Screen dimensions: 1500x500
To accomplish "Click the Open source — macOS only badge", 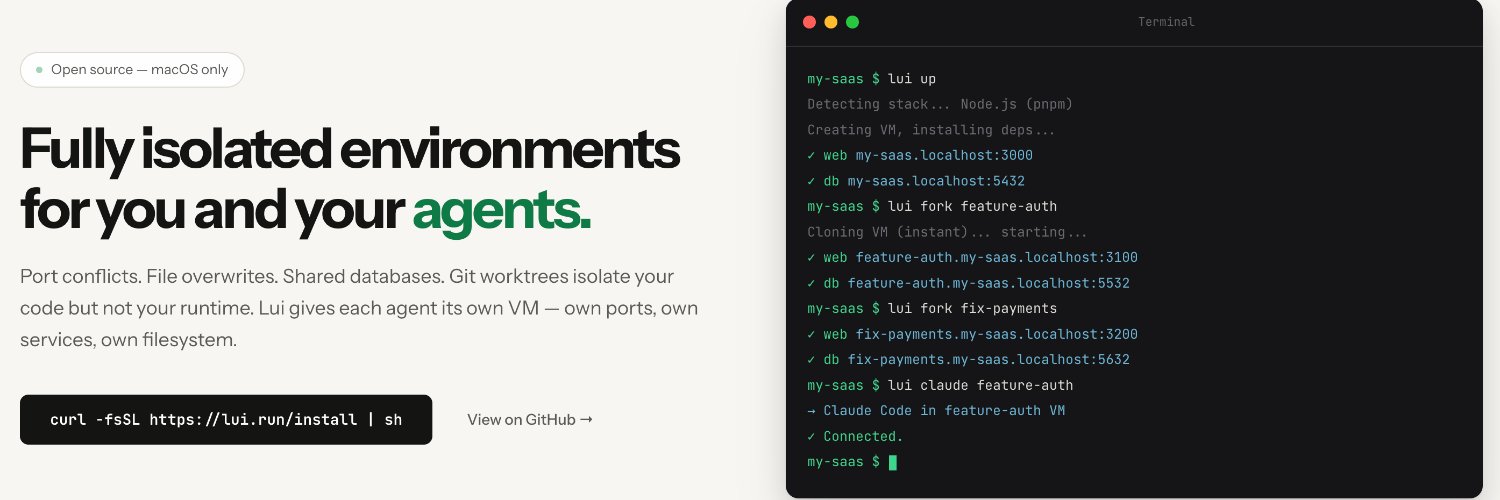I will tap(132, 70).
